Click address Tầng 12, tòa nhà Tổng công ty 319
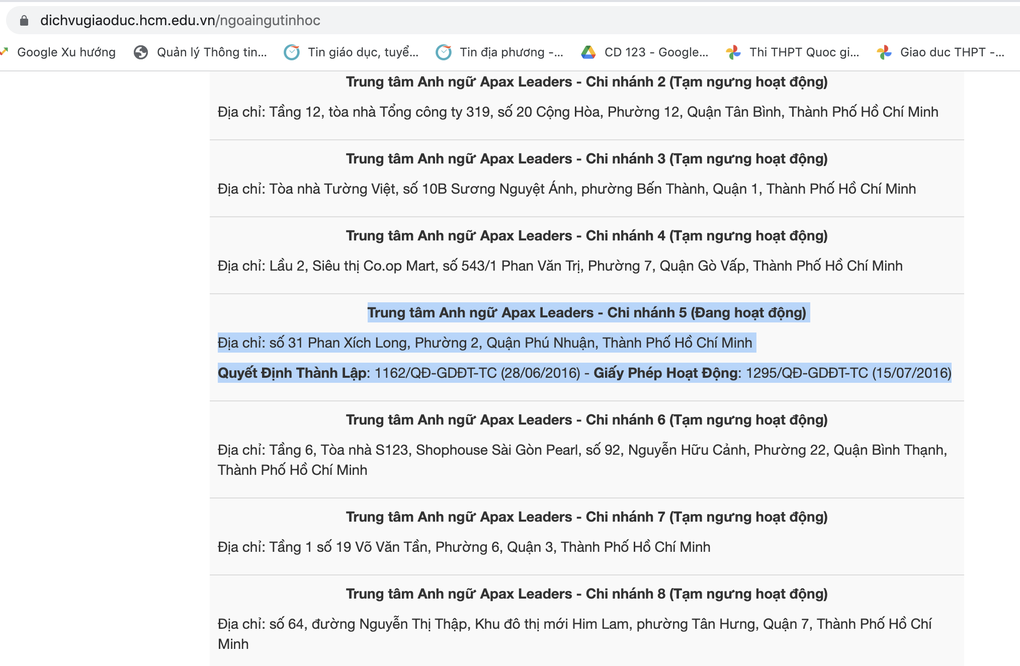The width and height of the screenshot is (1020, 666). [x=578, y=112]
